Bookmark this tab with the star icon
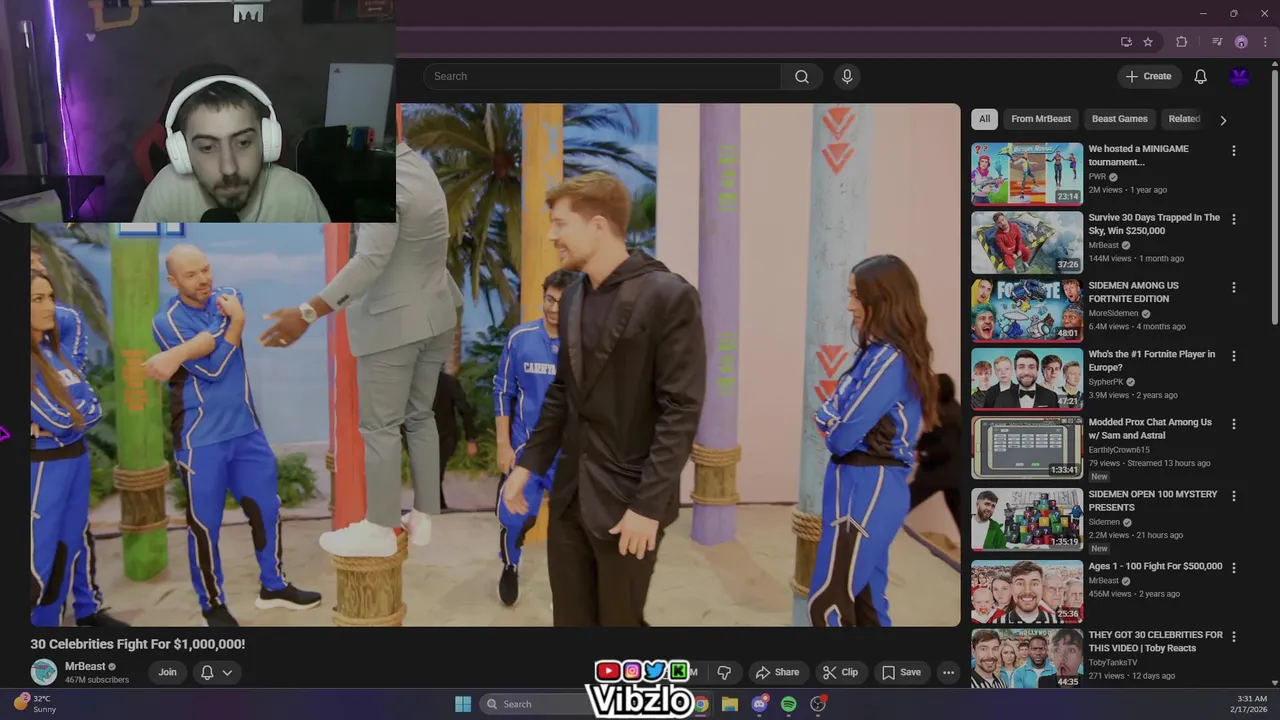The height and width of the screenshot is (720, 1280). 1148,42
